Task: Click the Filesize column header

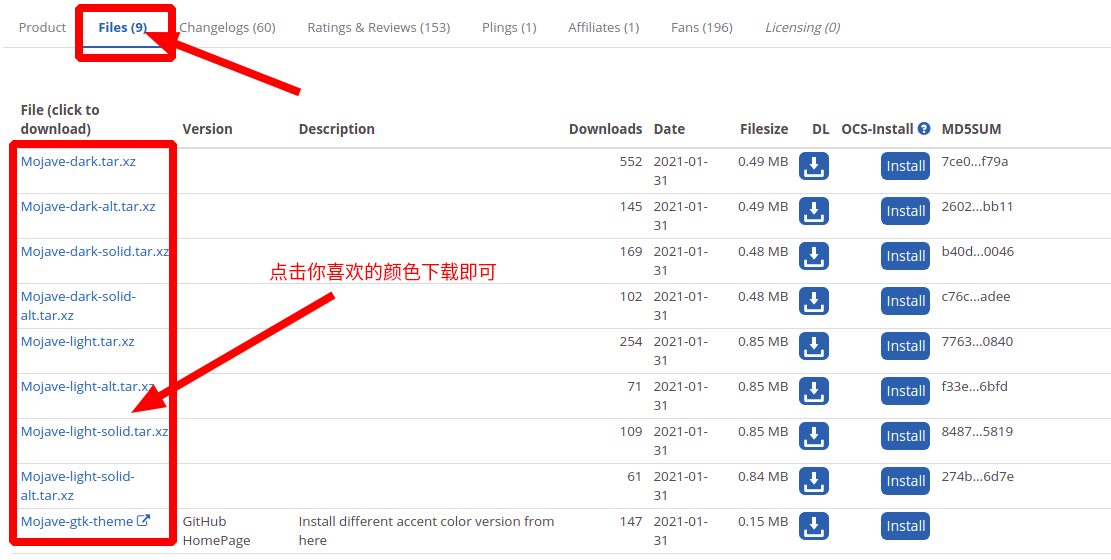Action: [764, 129]
